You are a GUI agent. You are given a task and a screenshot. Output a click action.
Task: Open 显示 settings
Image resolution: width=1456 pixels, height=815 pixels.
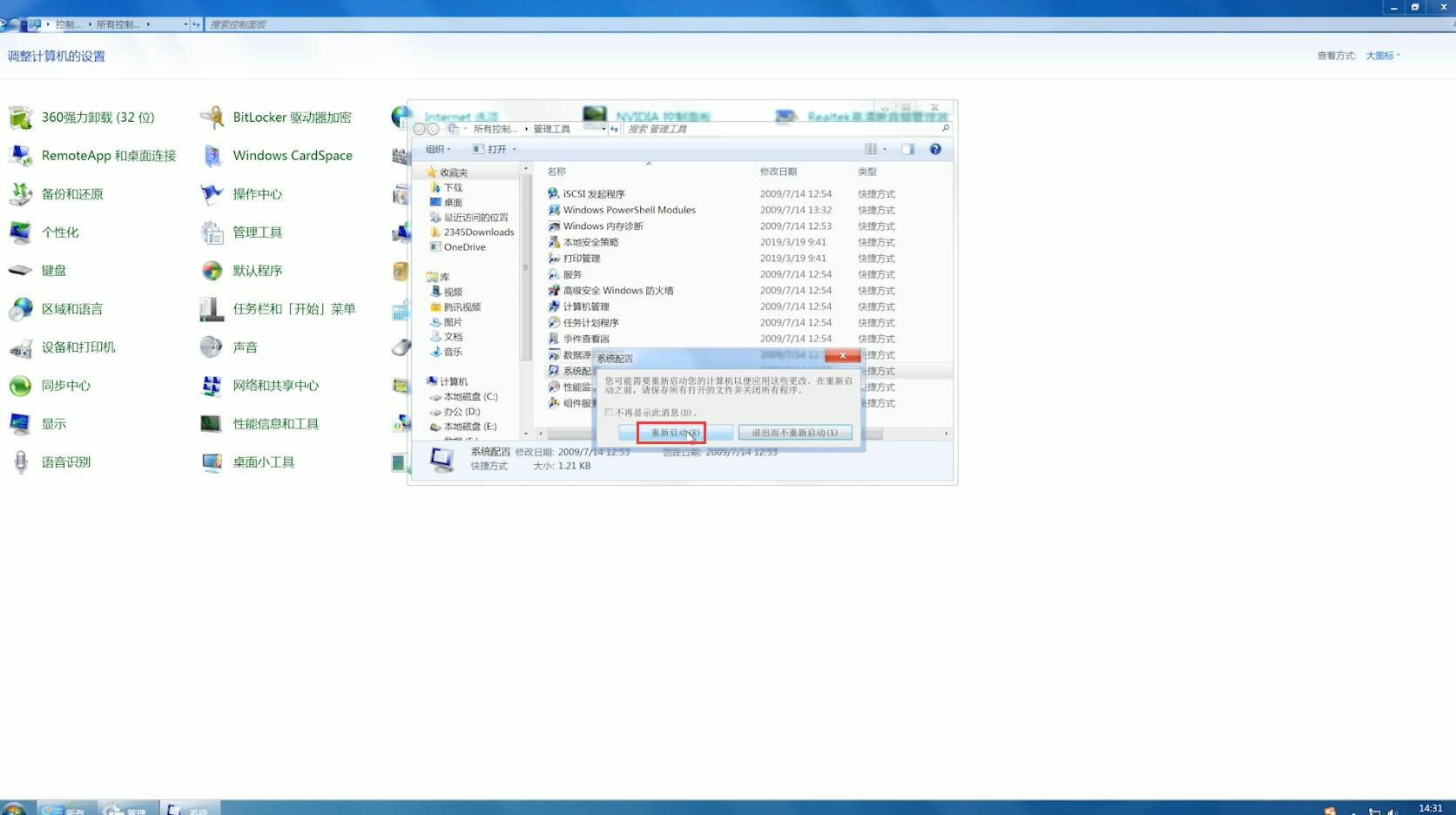37,423
